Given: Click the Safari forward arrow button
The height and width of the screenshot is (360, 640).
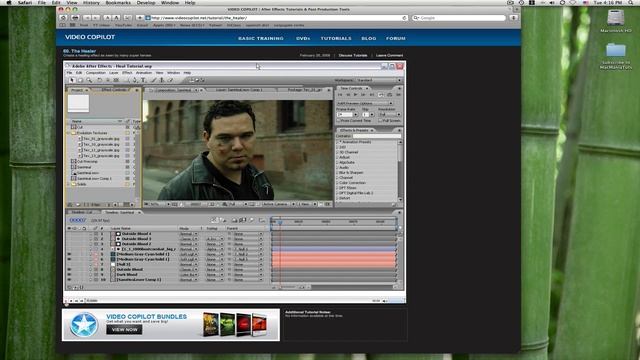Looking at the screenshot, I should coord(96,18).
